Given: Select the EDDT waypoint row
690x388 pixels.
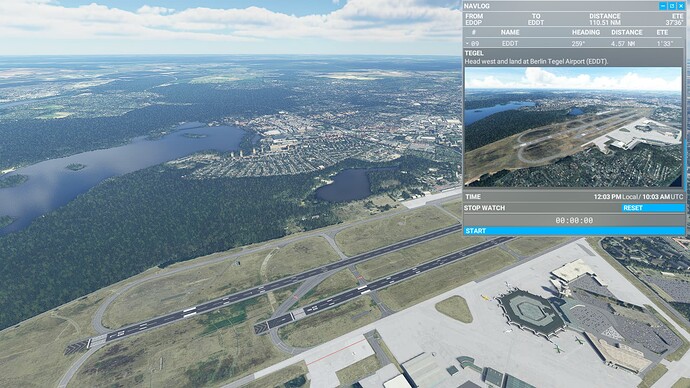Looking at the screenshot, I should click(x=574, y=44).
